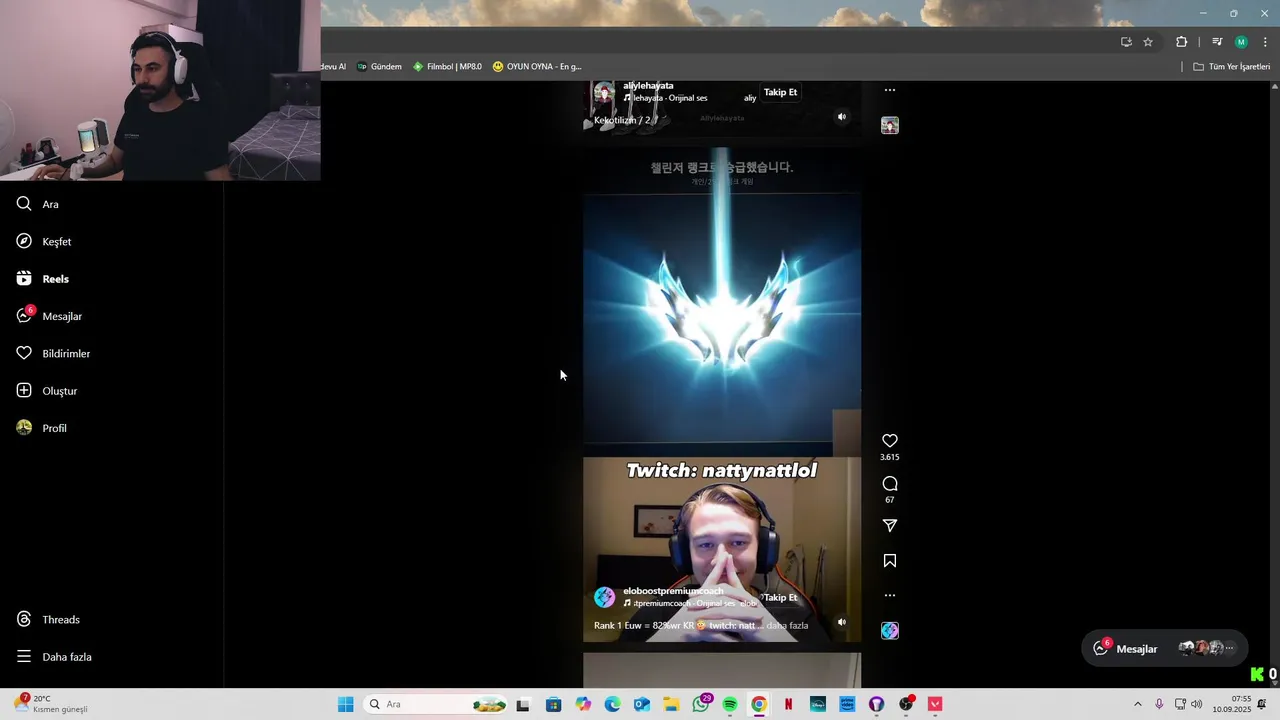Open comments on the reel
Image resolution: width=1280 pixels, height=720 pixels.
point(890,484)
